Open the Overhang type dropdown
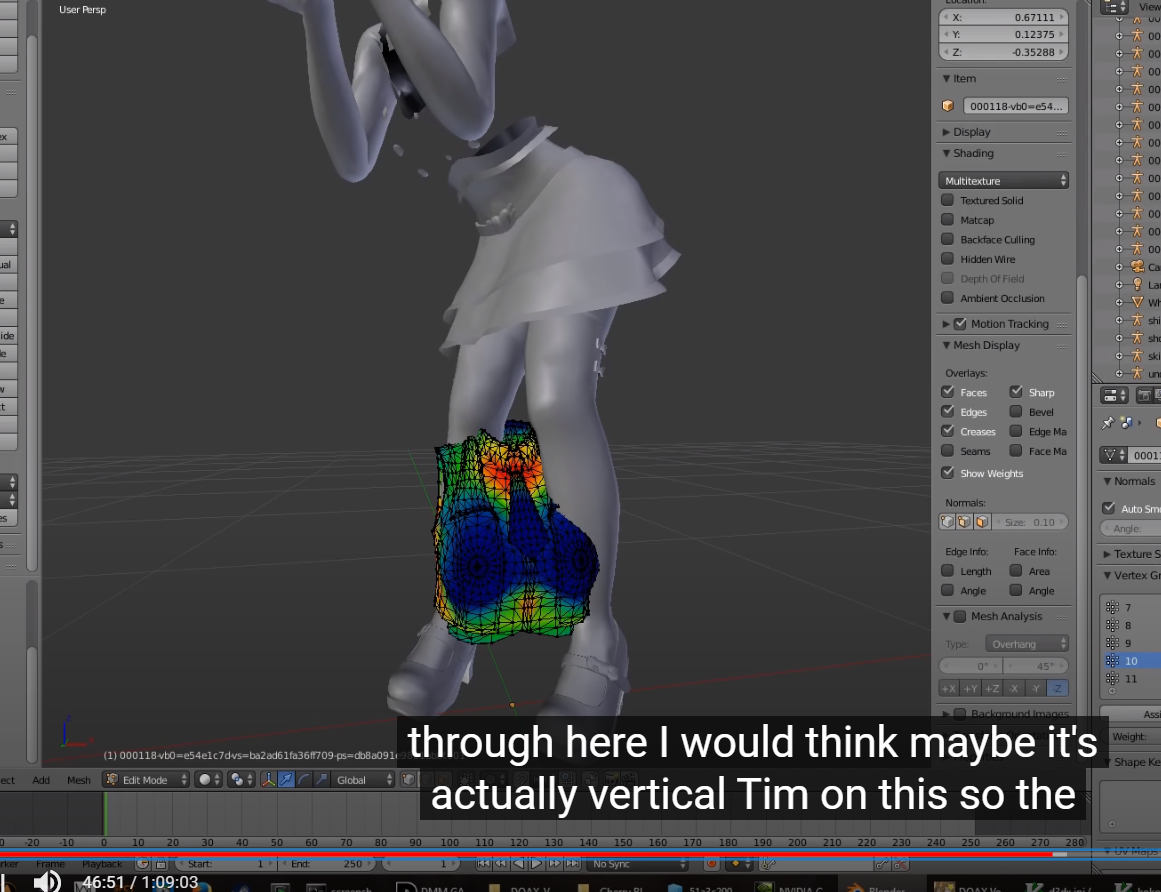The image size is (1161, 892). (x=1026, y=644)
